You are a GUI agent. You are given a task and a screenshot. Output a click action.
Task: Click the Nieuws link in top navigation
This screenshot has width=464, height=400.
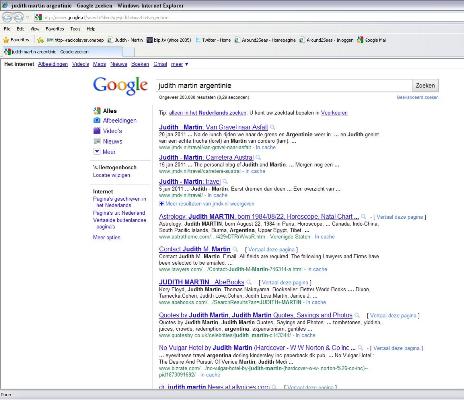tap(119, 64)
